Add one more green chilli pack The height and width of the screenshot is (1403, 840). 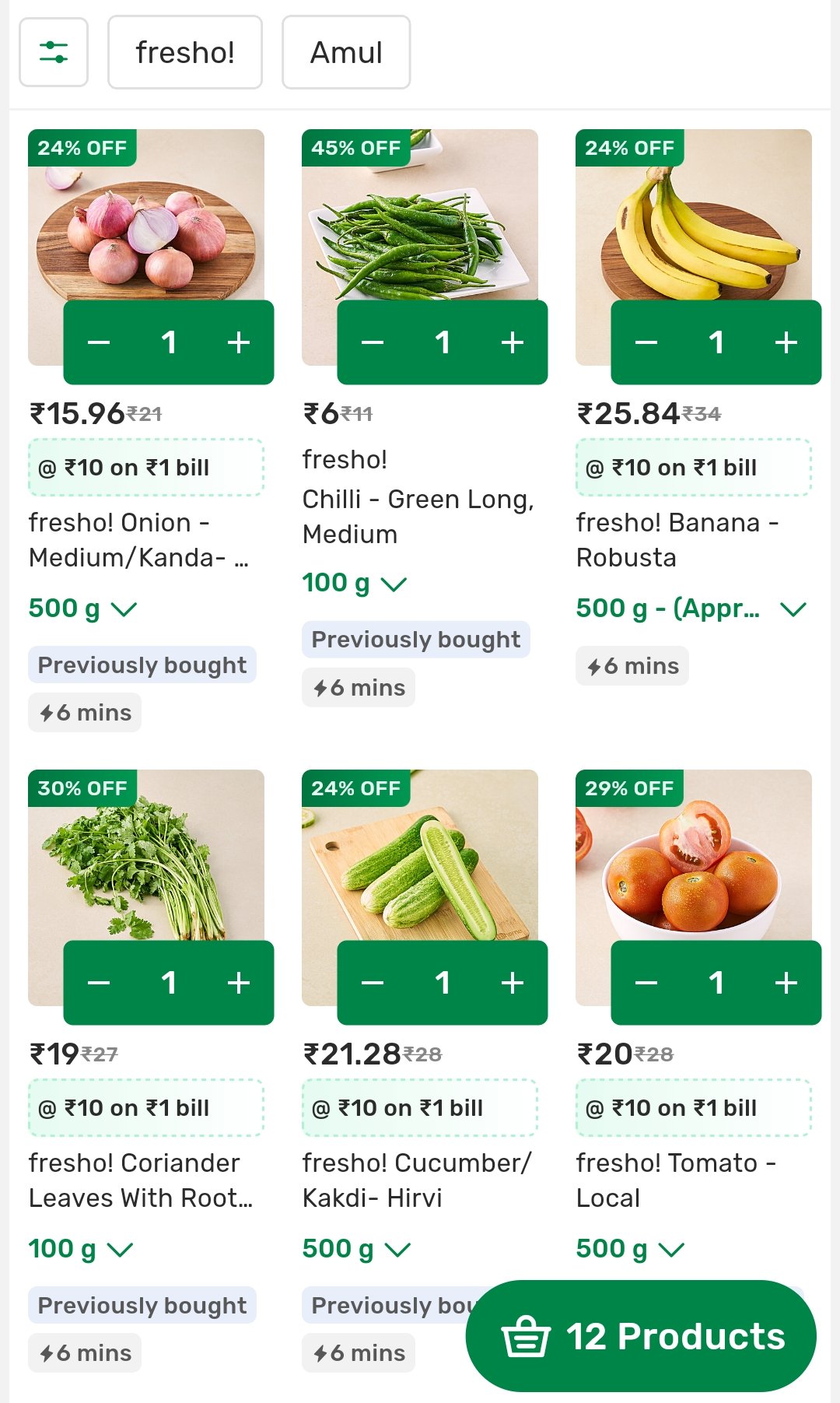pyautogui.click(x=512, y=342)
